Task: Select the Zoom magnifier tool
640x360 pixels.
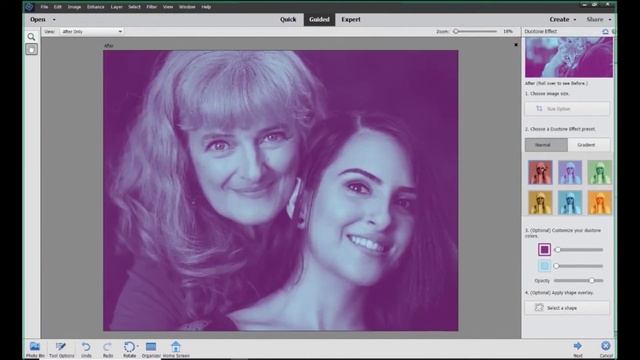Action: pyautogui.click(x=31, y=37)
